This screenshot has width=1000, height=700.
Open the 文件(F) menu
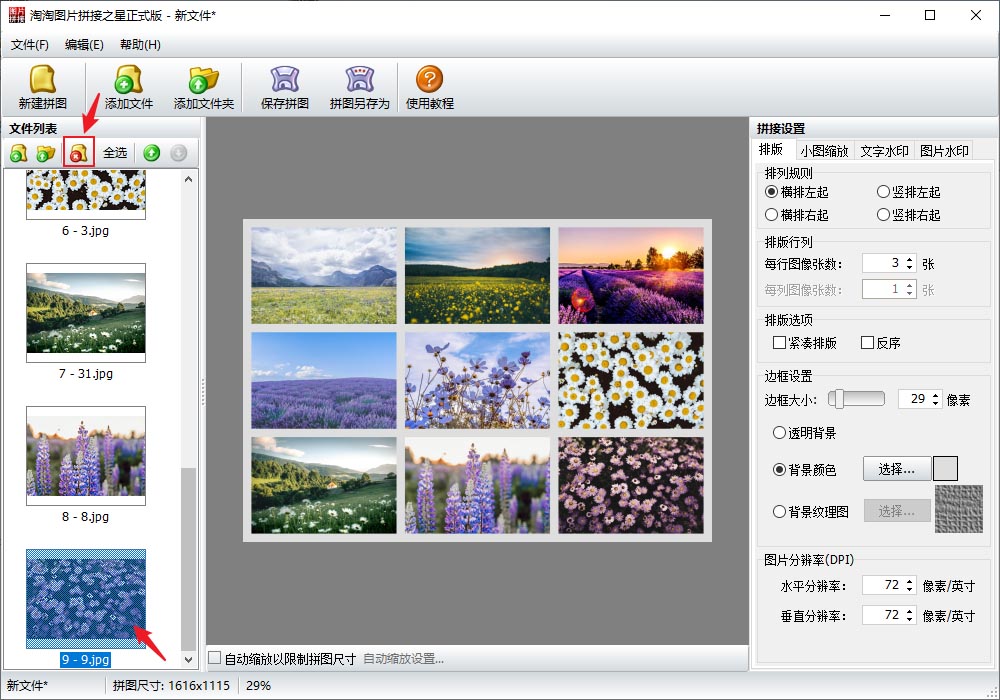click(29, 45)
